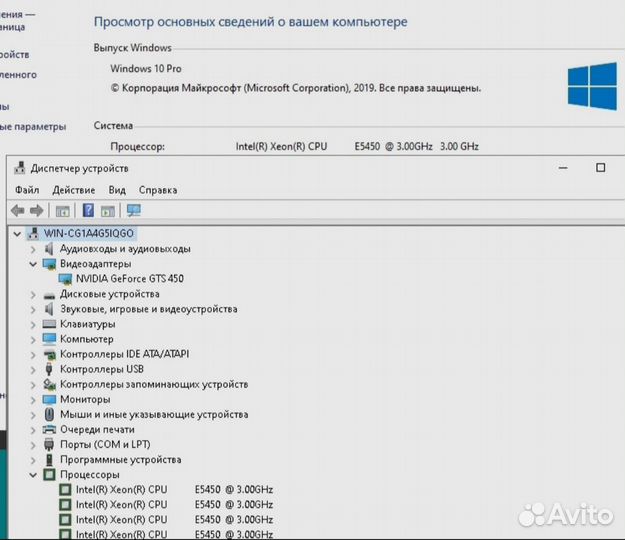
Task: Click the NVIDIA GeForce GTS 450 icon
Action: coord(65,279)
